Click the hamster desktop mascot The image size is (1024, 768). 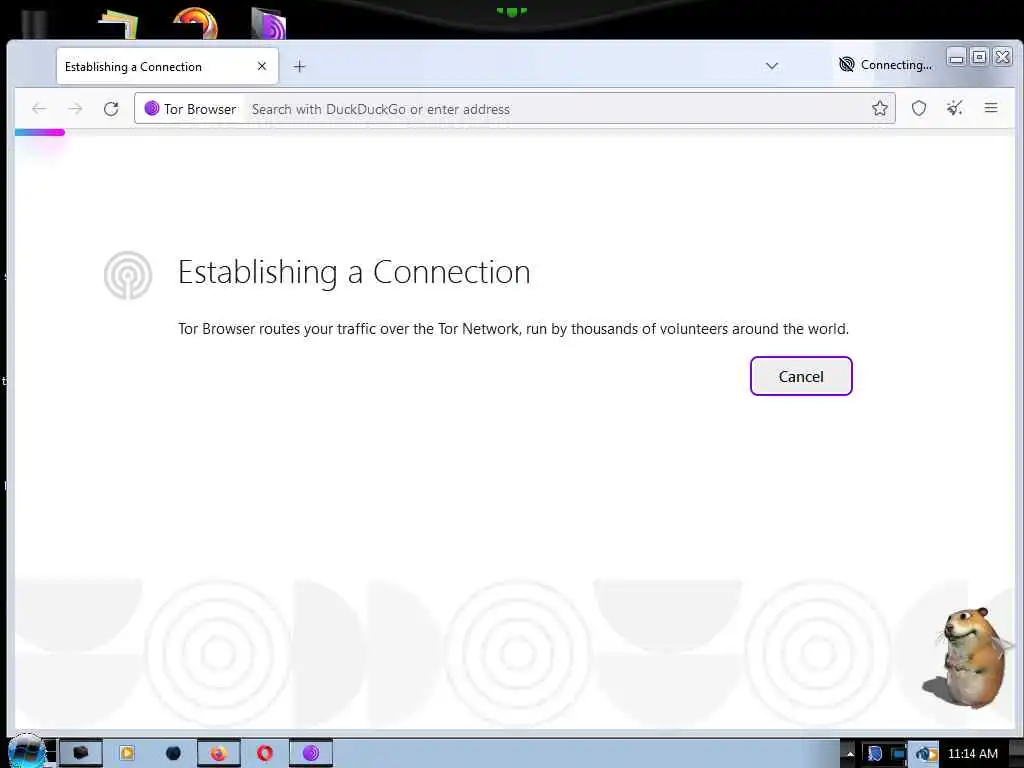coord(967,657)
